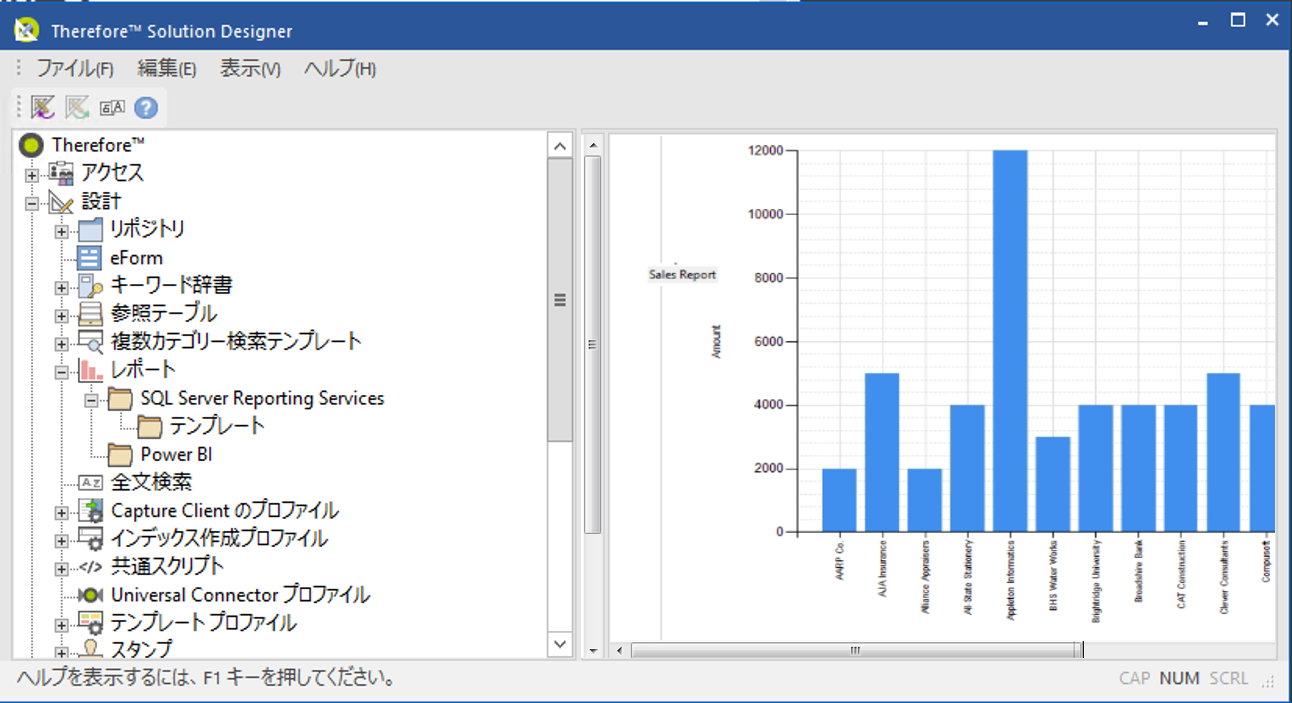The width and height of the screenshot is (1292, 703).
Task: Click the 全文検索 A-Z icon
Action: pyautogui.click(x=90, y=482)
